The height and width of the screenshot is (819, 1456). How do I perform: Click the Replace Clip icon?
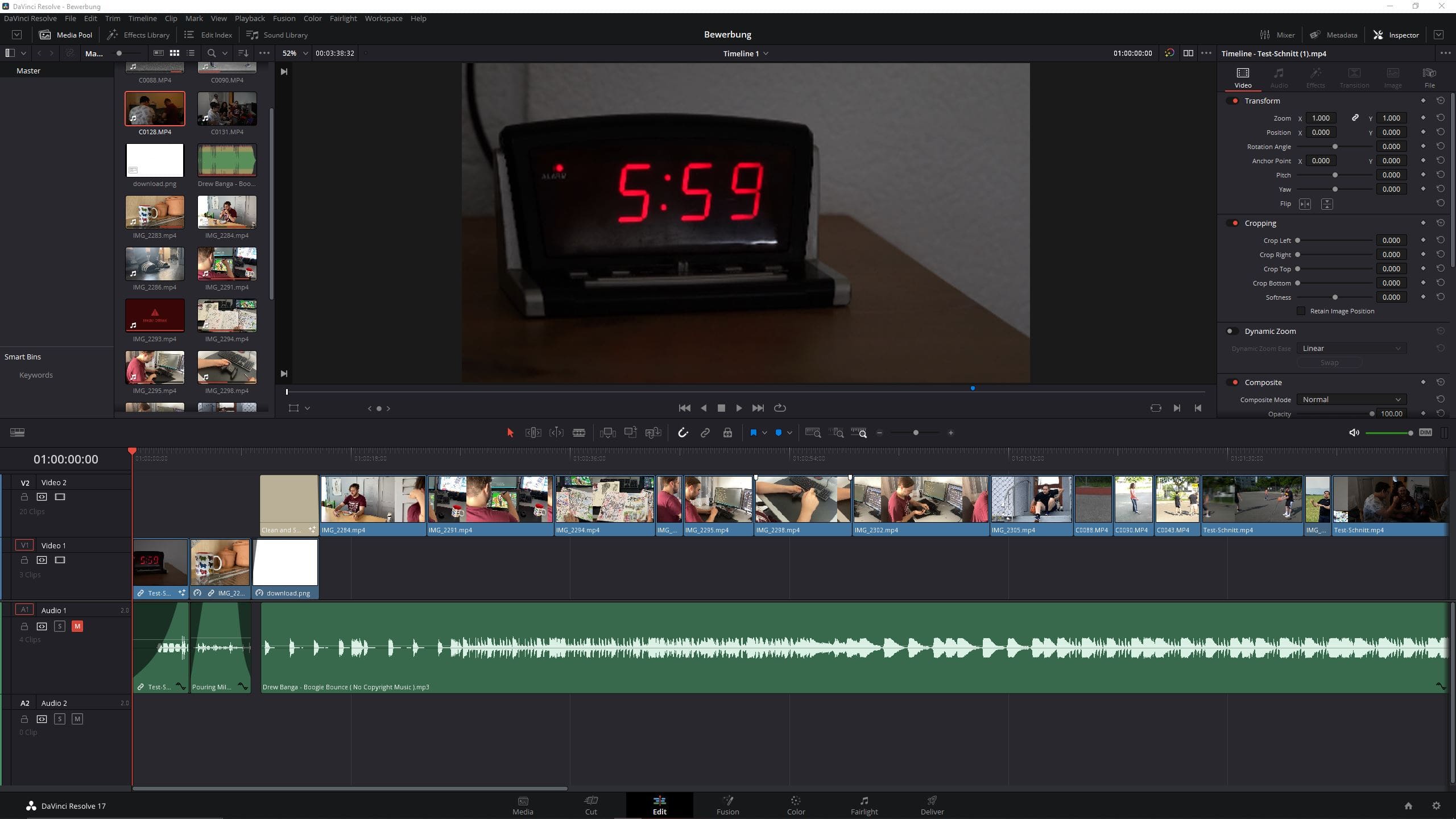653,433
